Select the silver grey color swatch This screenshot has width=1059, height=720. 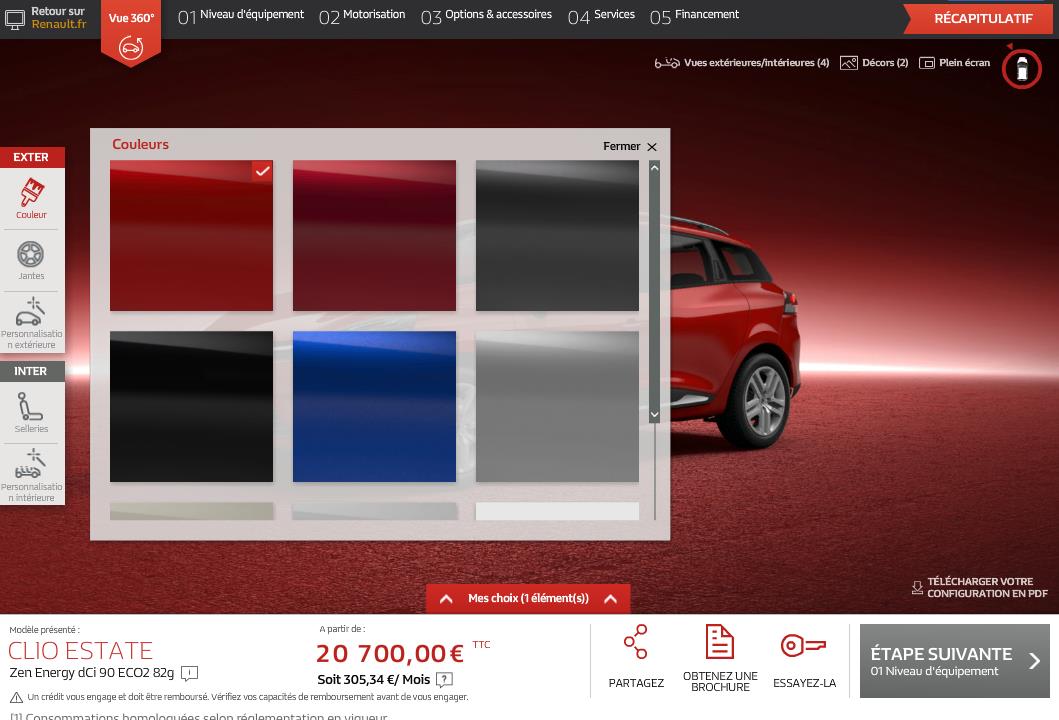(x=557, y=407)
